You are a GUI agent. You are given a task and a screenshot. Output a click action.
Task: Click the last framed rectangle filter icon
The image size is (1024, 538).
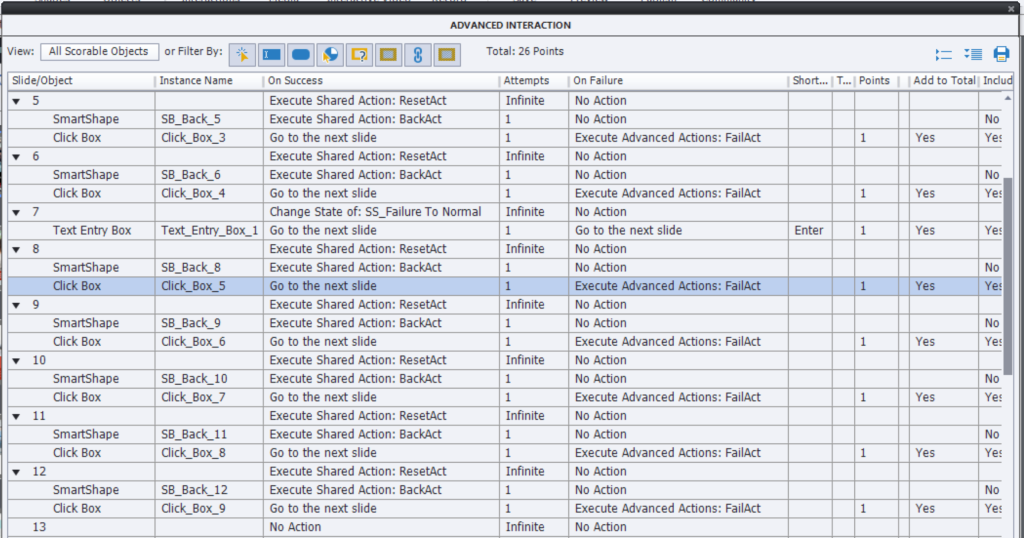(448, 54)
